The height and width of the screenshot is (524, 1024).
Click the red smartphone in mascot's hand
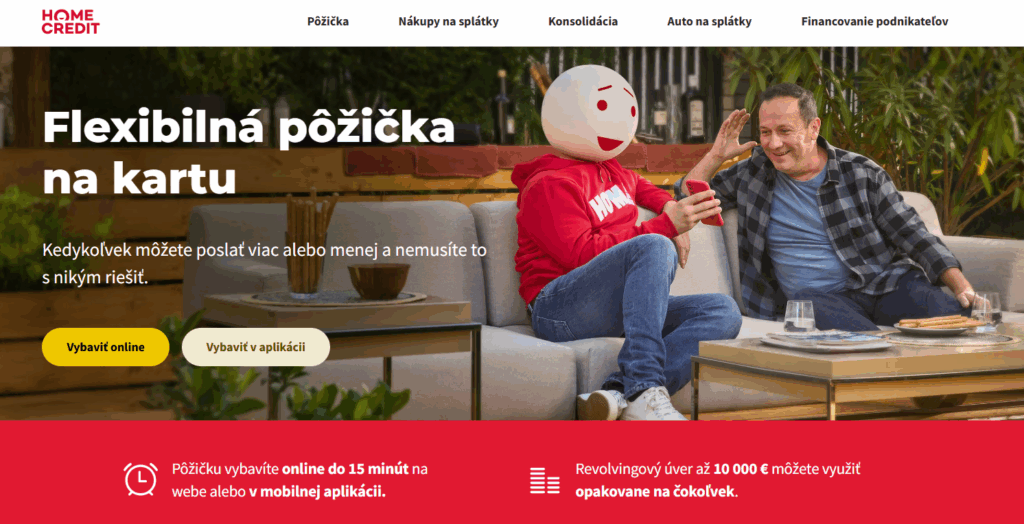(x=704, y=202)
